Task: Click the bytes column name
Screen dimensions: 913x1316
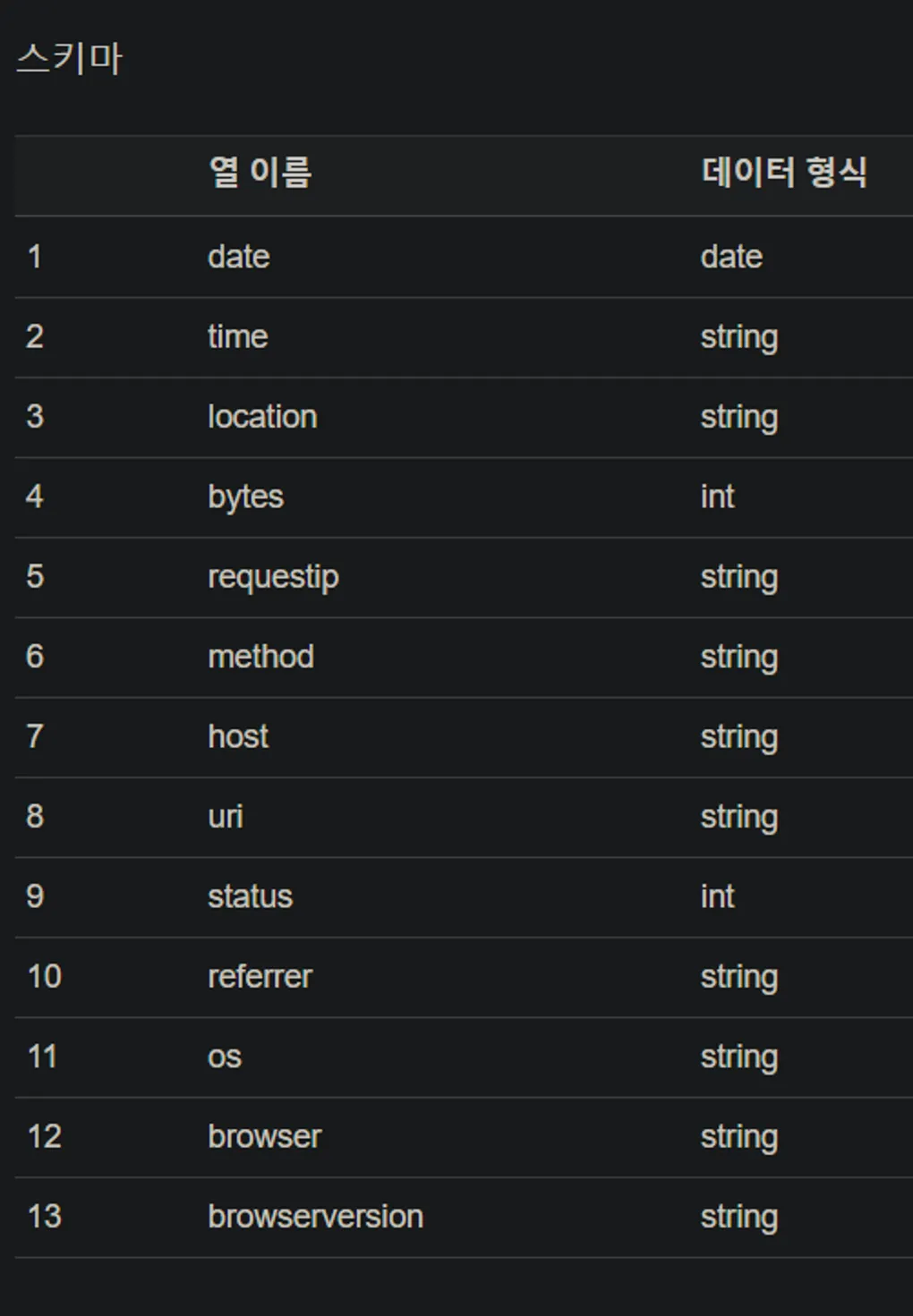Action: 245,497
